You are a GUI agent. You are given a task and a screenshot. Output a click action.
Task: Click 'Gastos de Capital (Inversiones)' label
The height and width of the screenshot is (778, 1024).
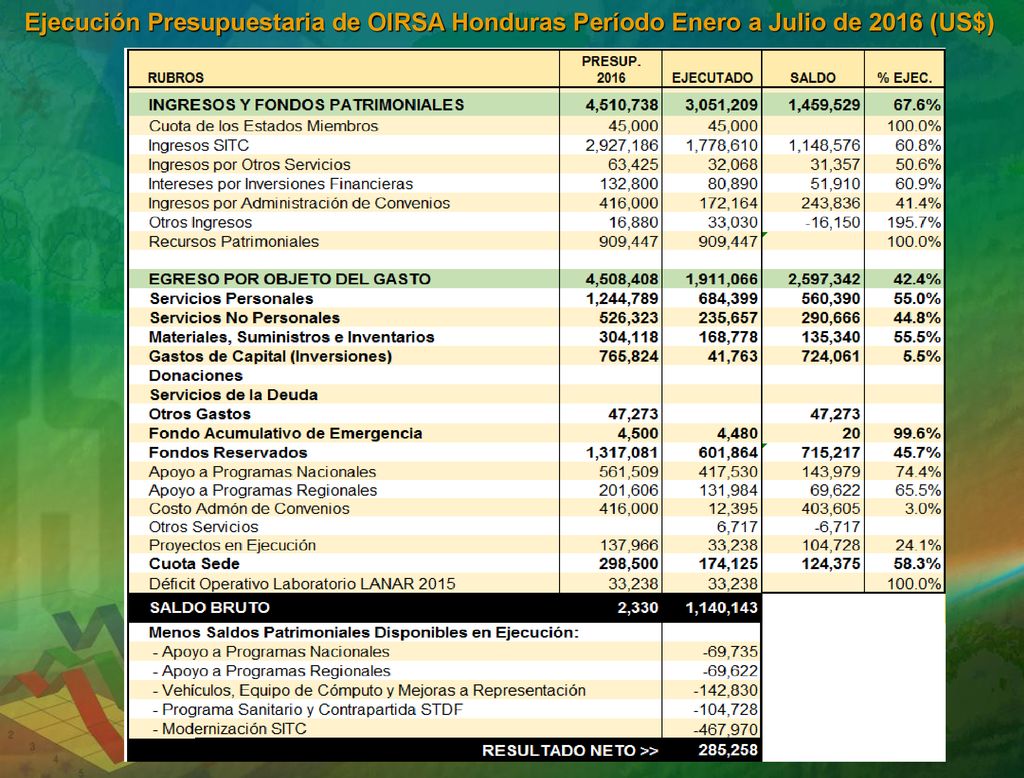pos(270,356)
